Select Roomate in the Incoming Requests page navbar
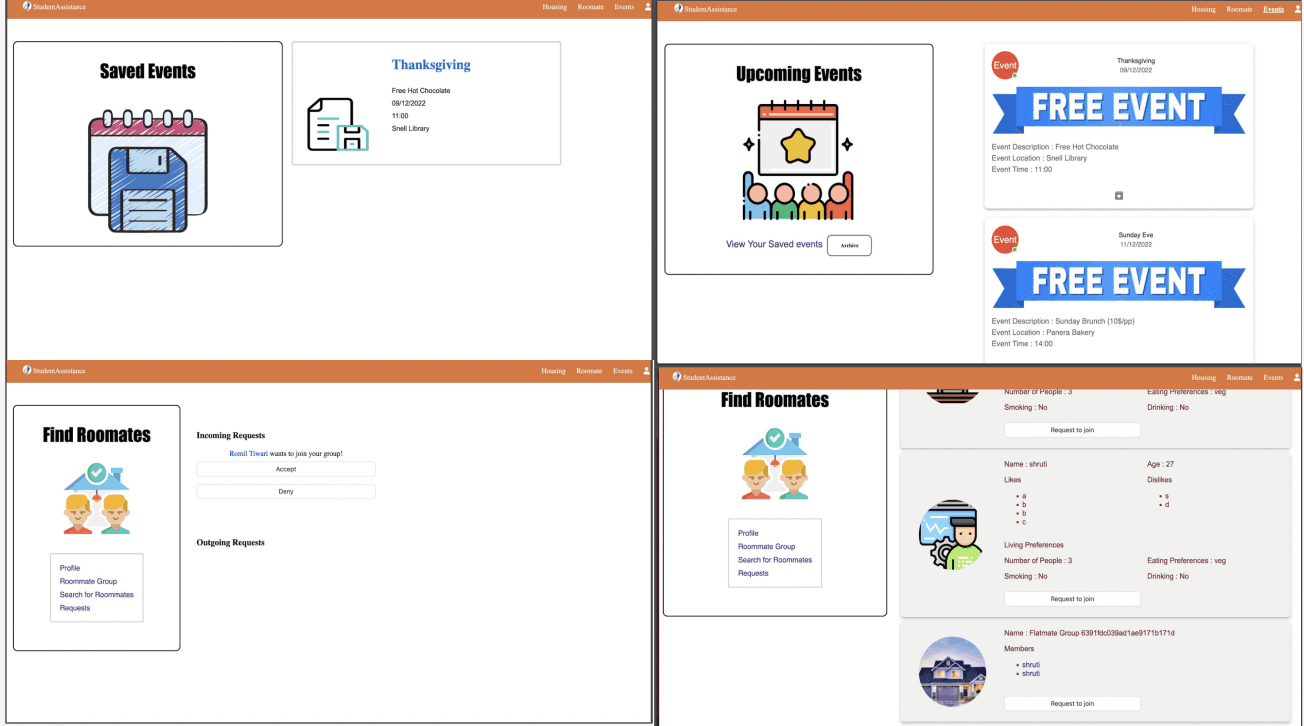 coord(589,371)
